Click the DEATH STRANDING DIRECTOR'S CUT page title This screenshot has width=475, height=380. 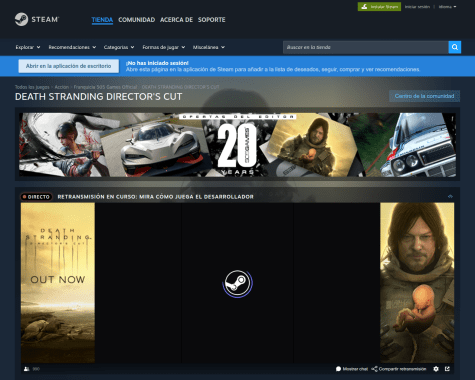click(x=98, y=97)
